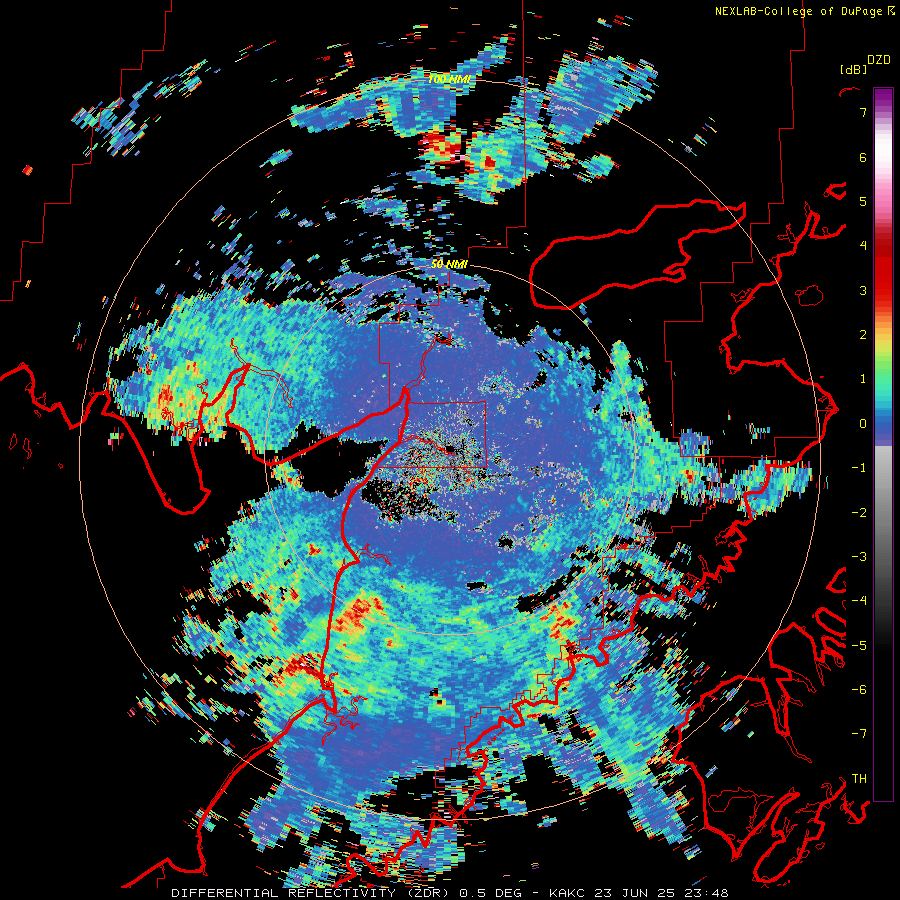900x900 pixels.
Task: Select the -2 dB scale value
Action: click(x=859, y=513)
